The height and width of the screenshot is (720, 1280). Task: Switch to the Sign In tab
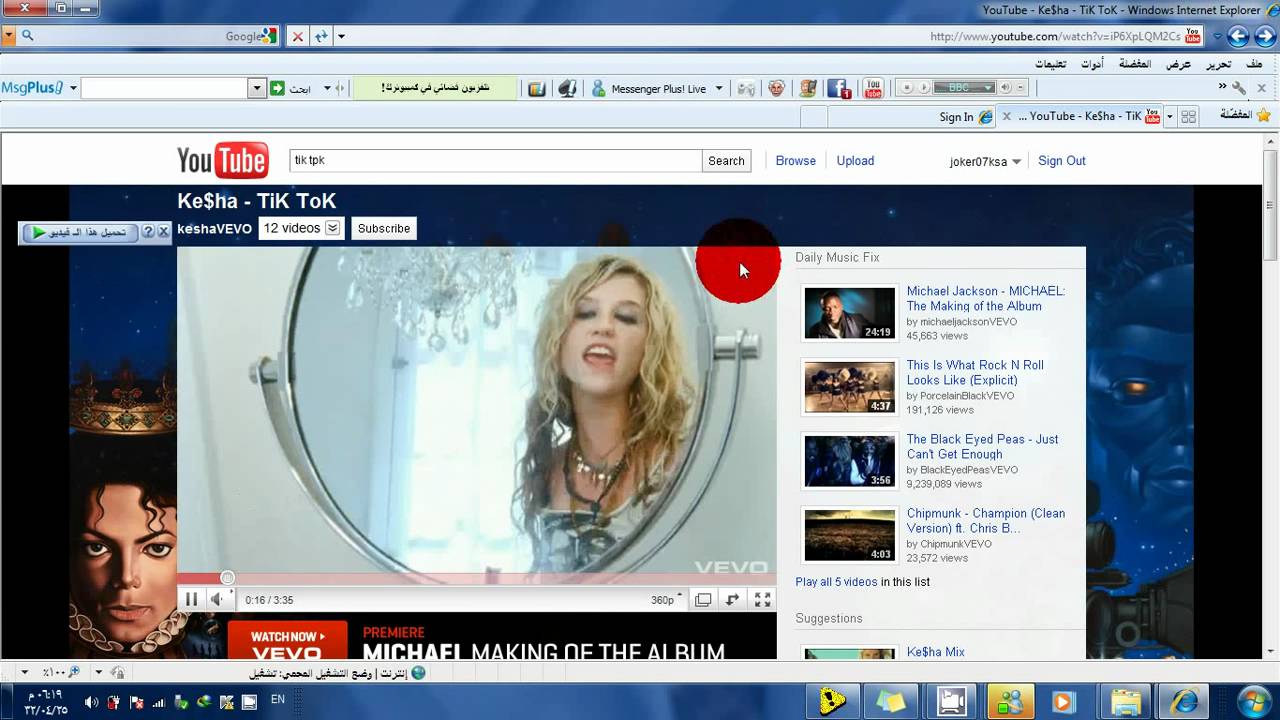965,116
